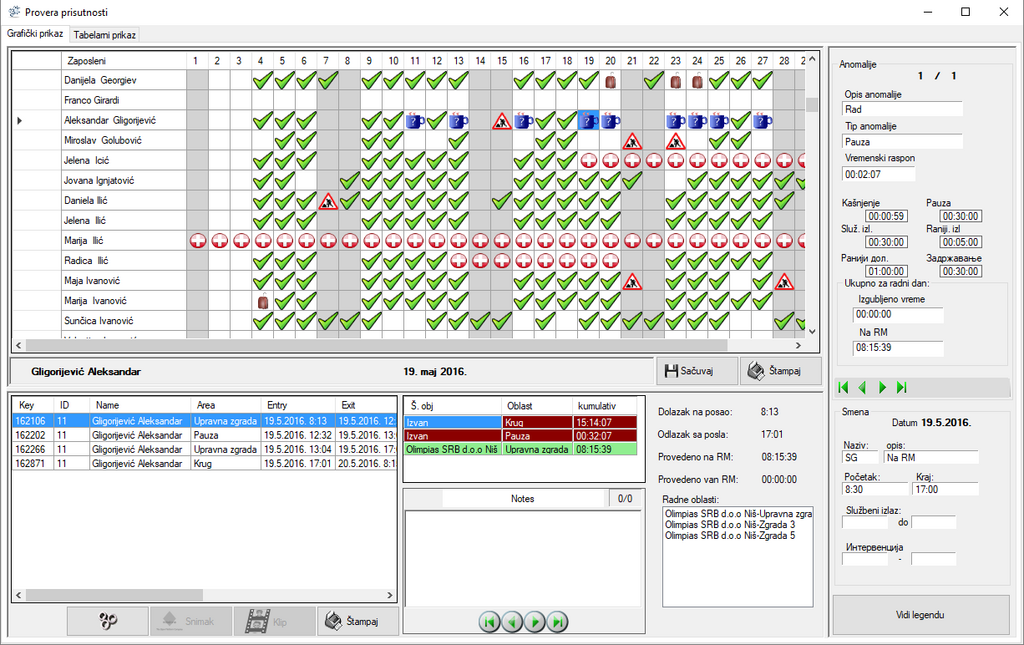Jump to the first anomaly with the green arrow

(x=843, y=387)
